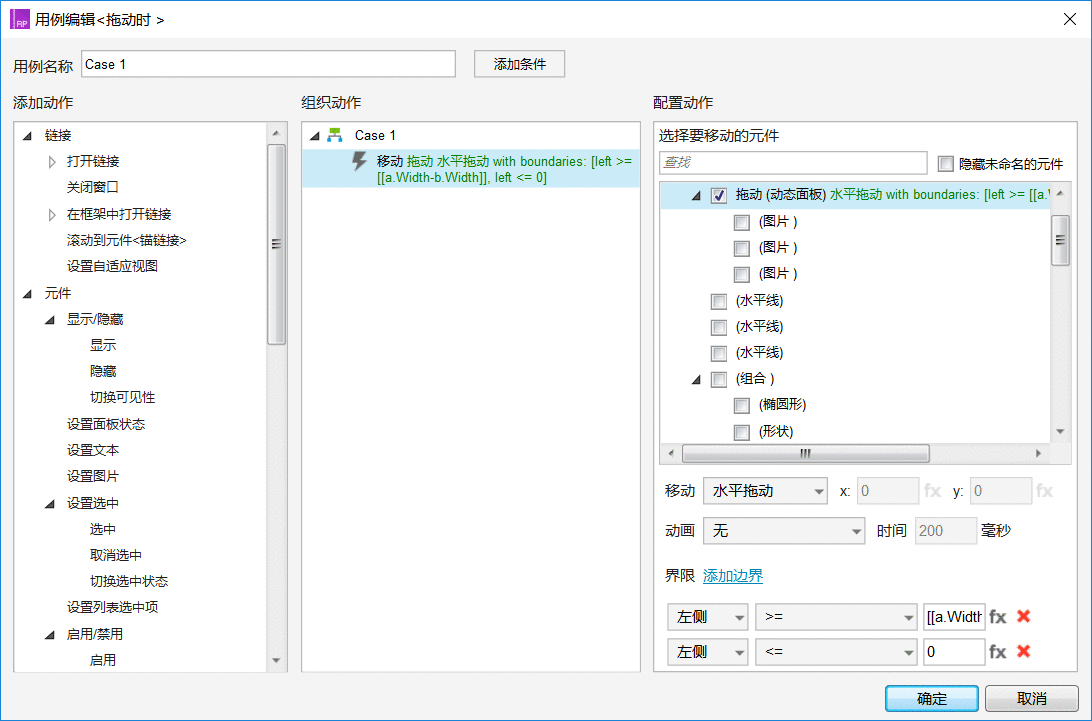Select the 移动 拖动 action row
Screen dimensions: 1092x721
click(471, 169)
